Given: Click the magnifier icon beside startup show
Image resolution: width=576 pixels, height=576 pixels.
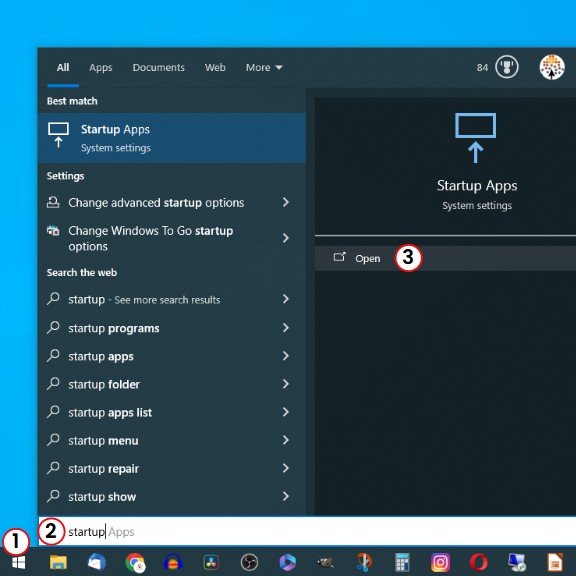Looking at the screenshot, I should 53,496.
